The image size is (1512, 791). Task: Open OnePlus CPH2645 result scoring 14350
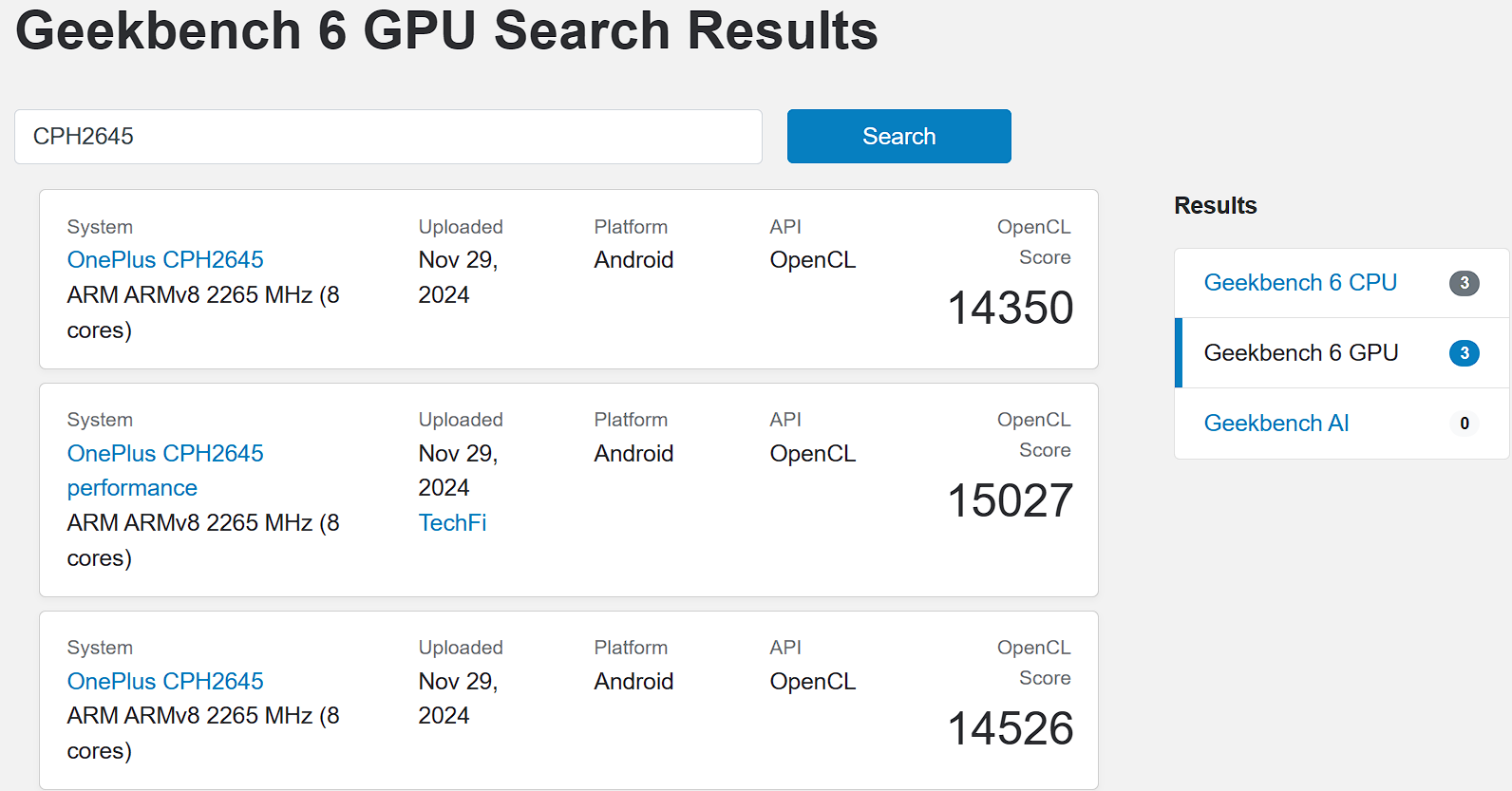[x=165, y=260]
